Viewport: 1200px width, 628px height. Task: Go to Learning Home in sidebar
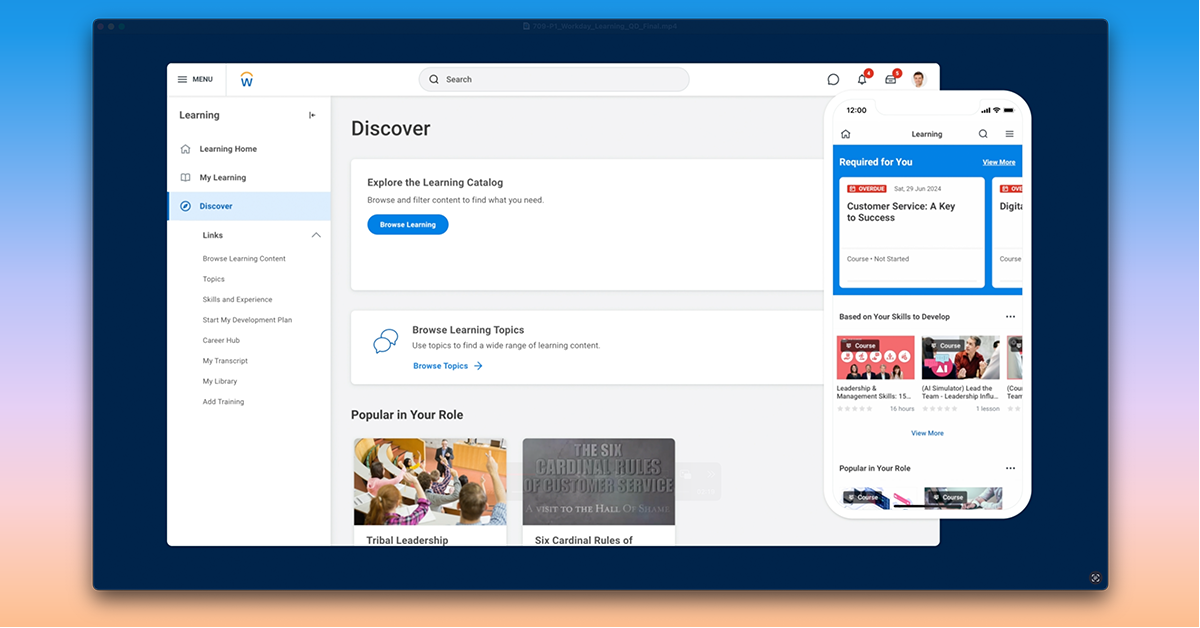[228, 149]
